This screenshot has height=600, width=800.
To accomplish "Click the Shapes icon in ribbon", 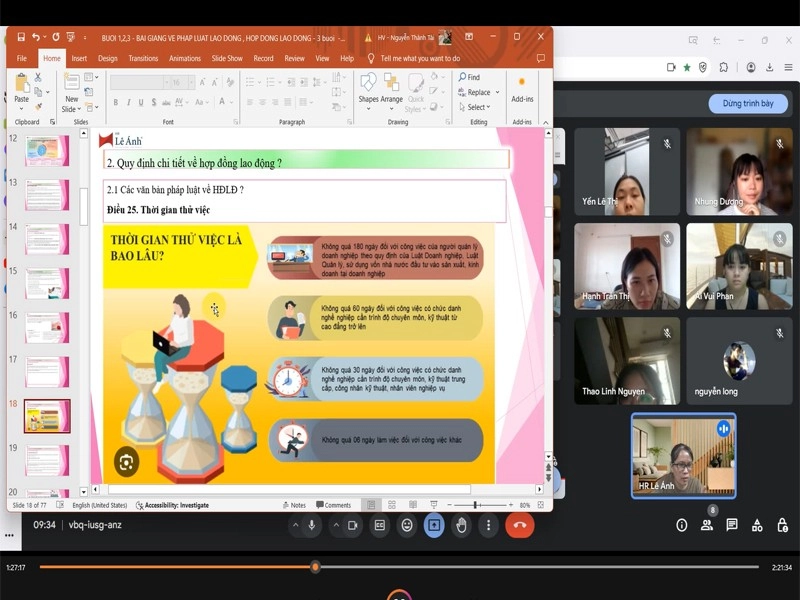I will (368, 84).
